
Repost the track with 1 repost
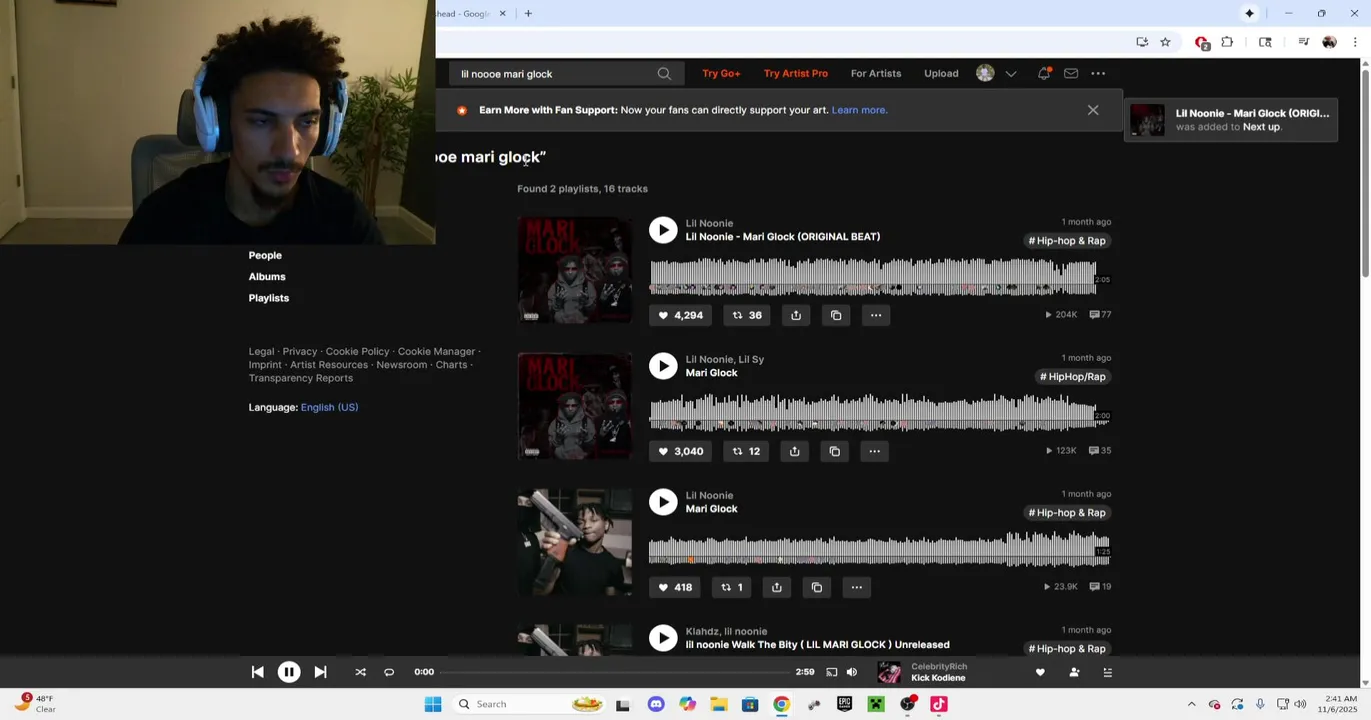tap(732, 587)
